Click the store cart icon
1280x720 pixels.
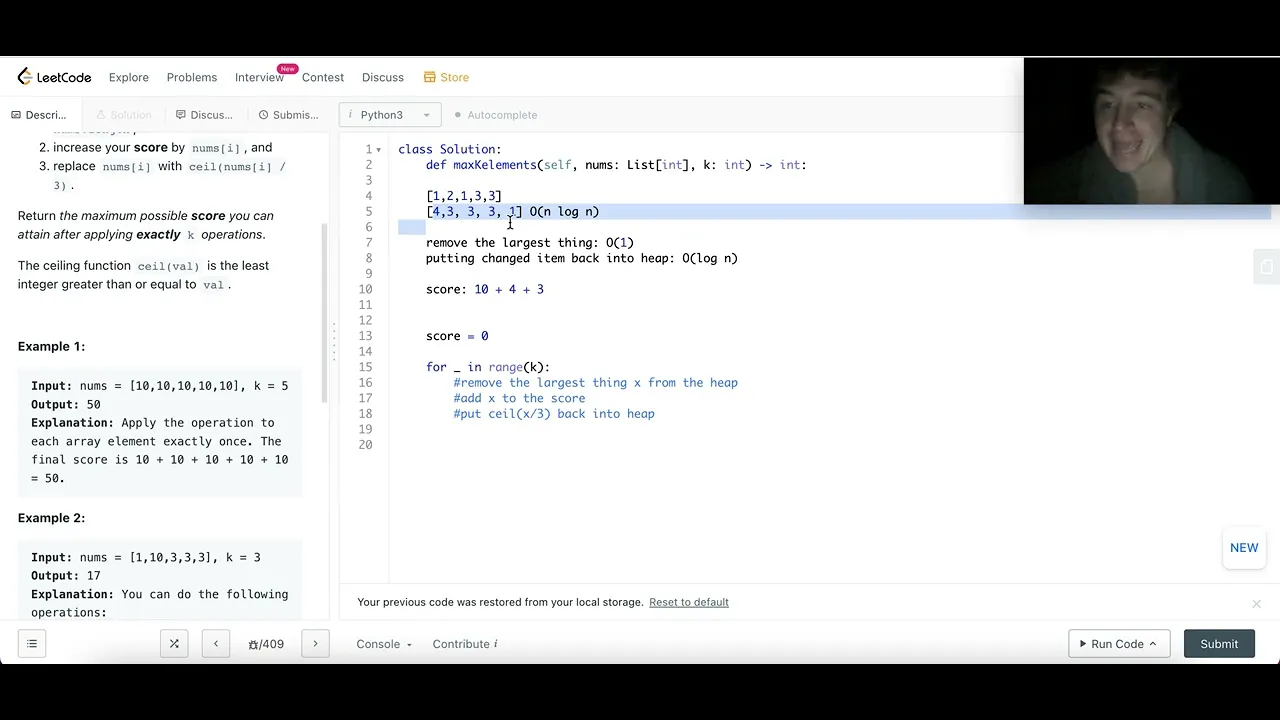[429, 77]
